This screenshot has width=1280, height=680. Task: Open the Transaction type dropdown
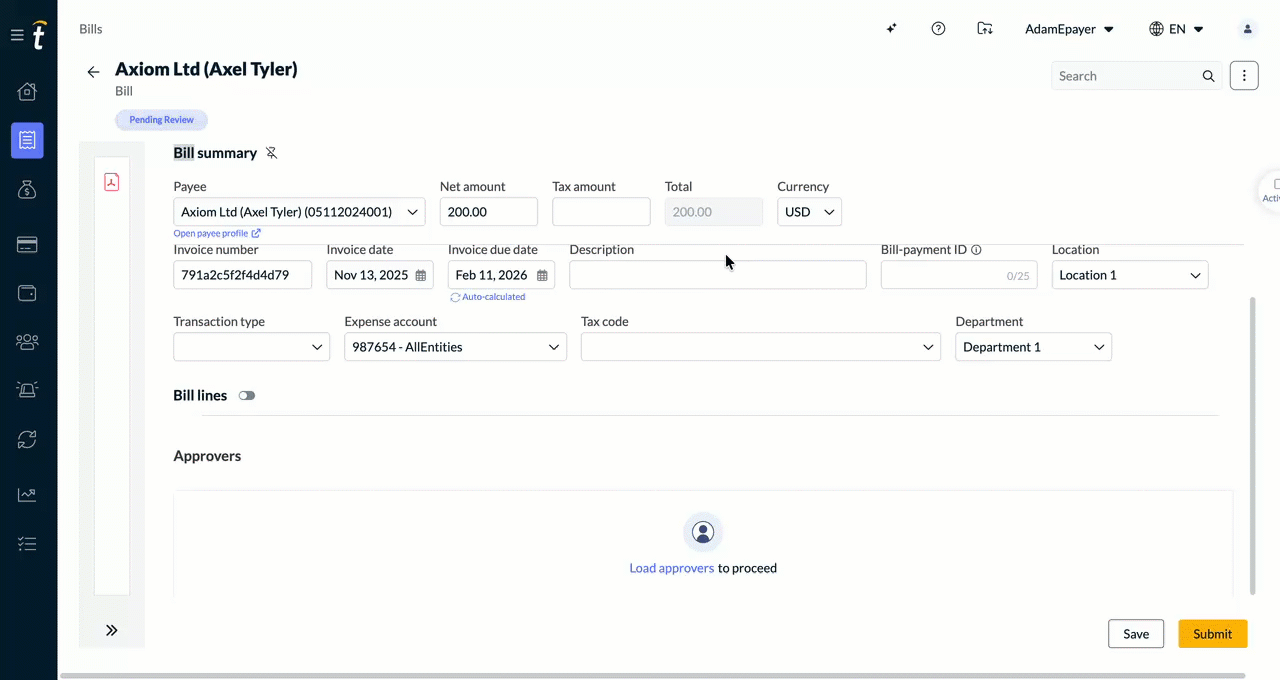click(x=251, y=347)
